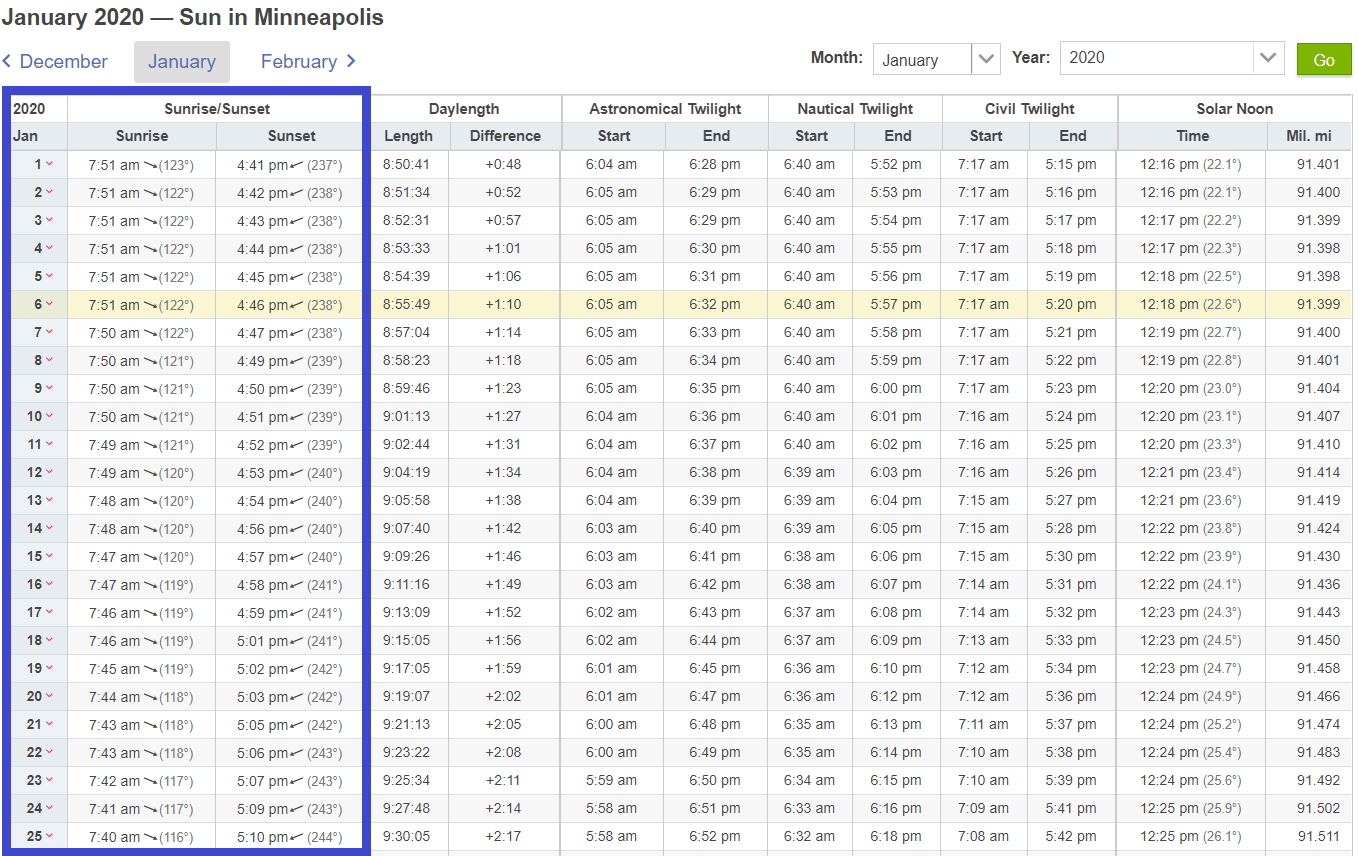Viewport: 1358px width, 856px height.
Task: Click the sunrise arrow icon for January 11
Action: (150, 445)
